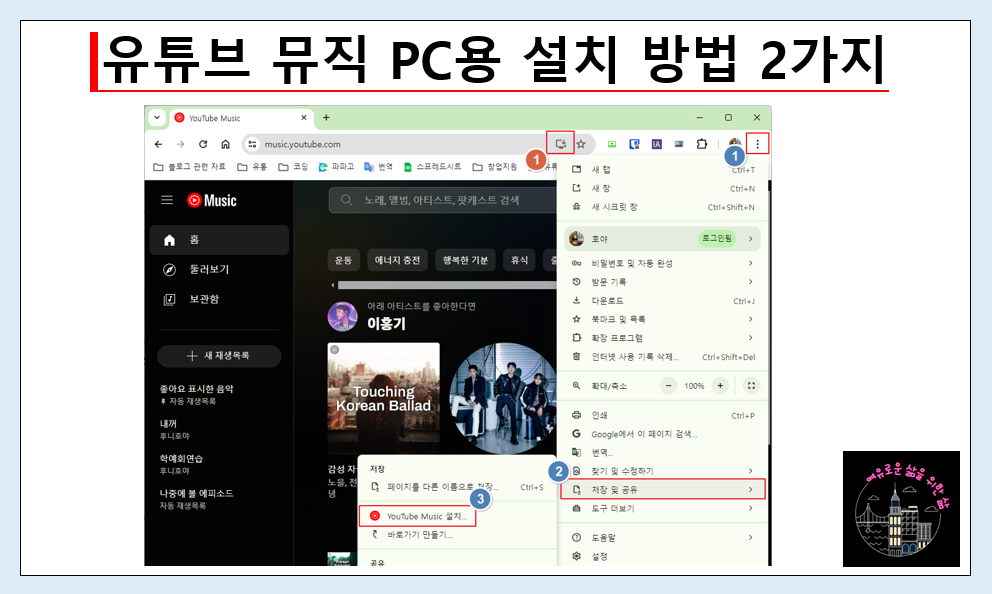992x594 pixels.
Task: Open 다운로드 from the Chrome menu
Action: pyautogui.click(x=662, y=301)
